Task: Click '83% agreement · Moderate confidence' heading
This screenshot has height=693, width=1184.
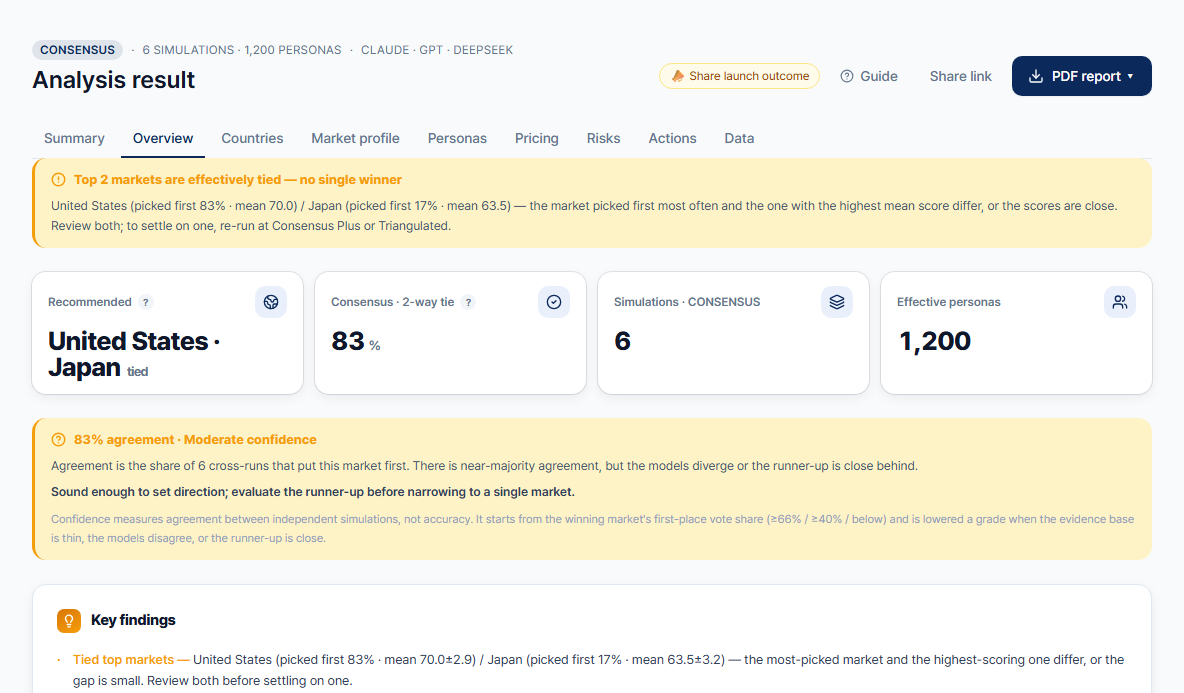Action: [x=195, y=439]
